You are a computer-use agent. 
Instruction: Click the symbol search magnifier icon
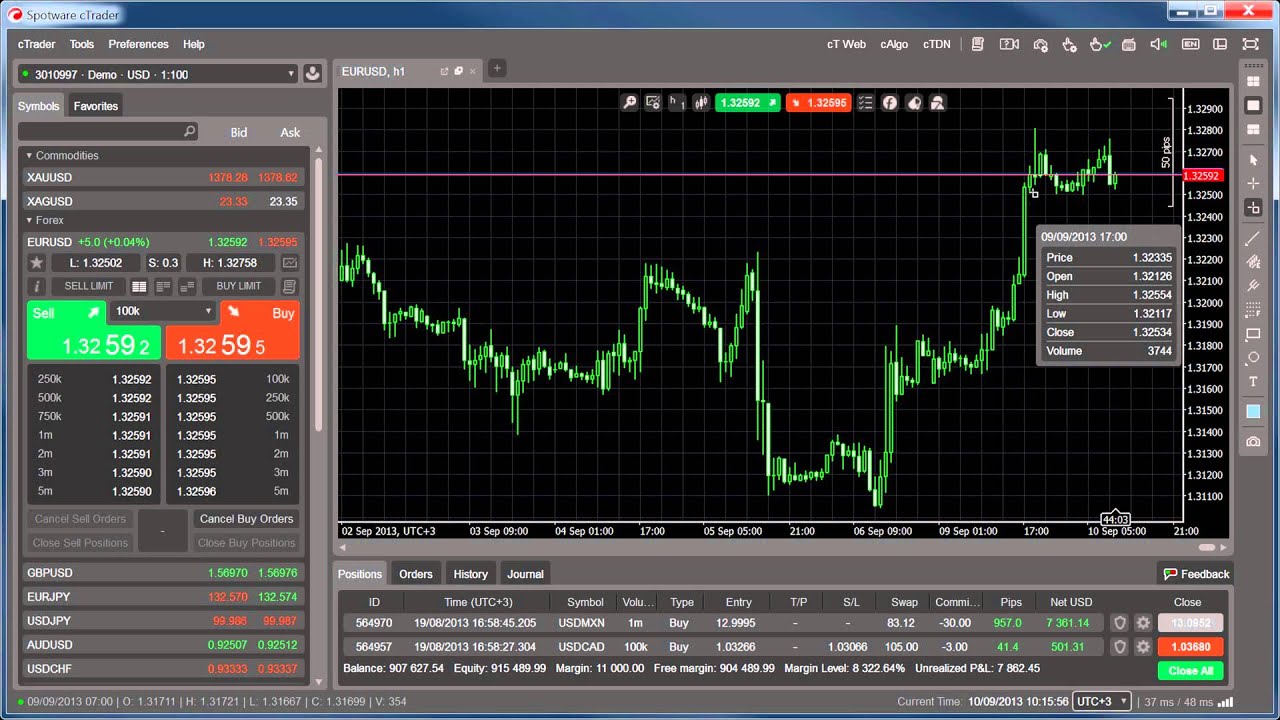[x=189, y=132]
